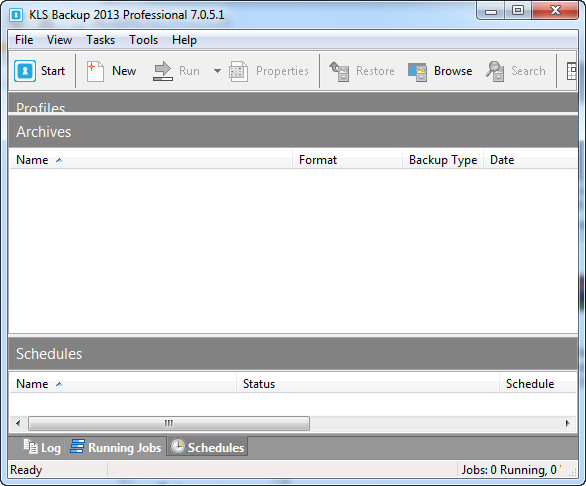Sort schedules by Status column

click(x=368, y=384)
